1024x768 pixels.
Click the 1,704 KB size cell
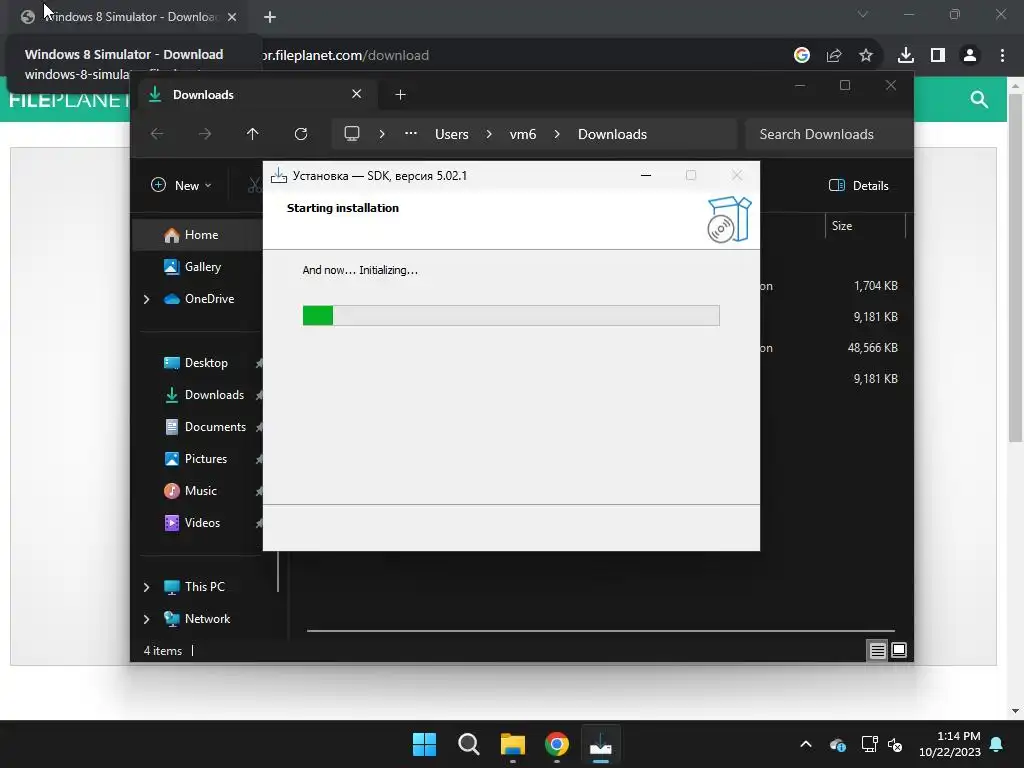[x=875, y=285]
